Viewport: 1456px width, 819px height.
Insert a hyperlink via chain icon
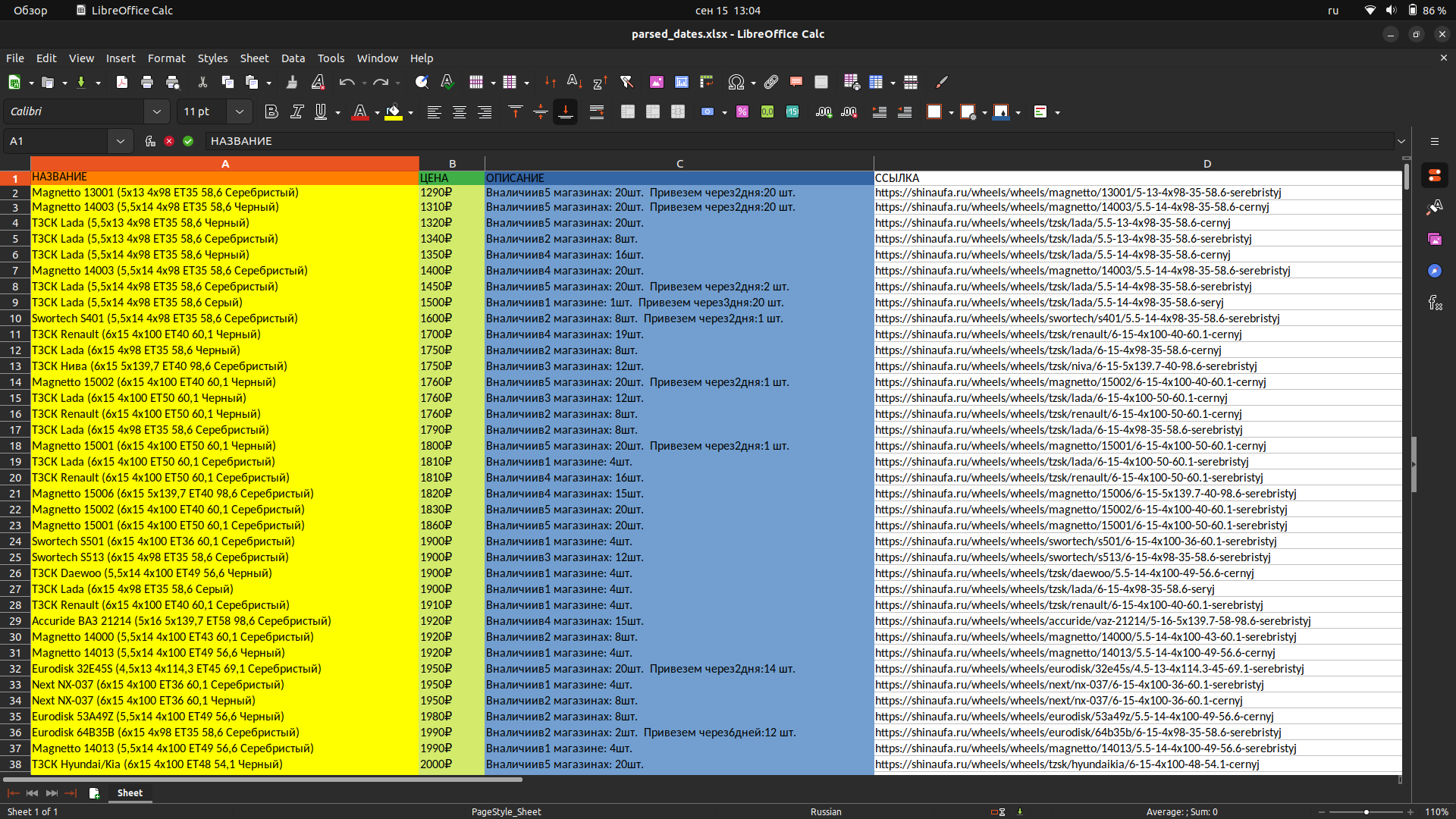(x=771, y=83)
